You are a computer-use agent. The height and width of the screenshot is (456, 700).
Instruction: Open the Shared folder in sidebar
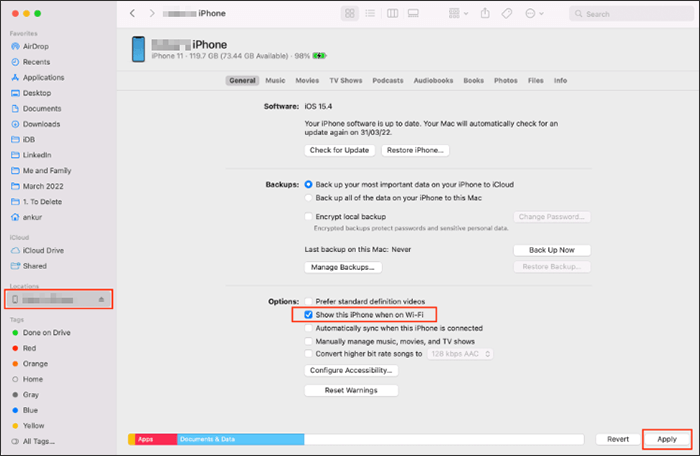[34, 266]
